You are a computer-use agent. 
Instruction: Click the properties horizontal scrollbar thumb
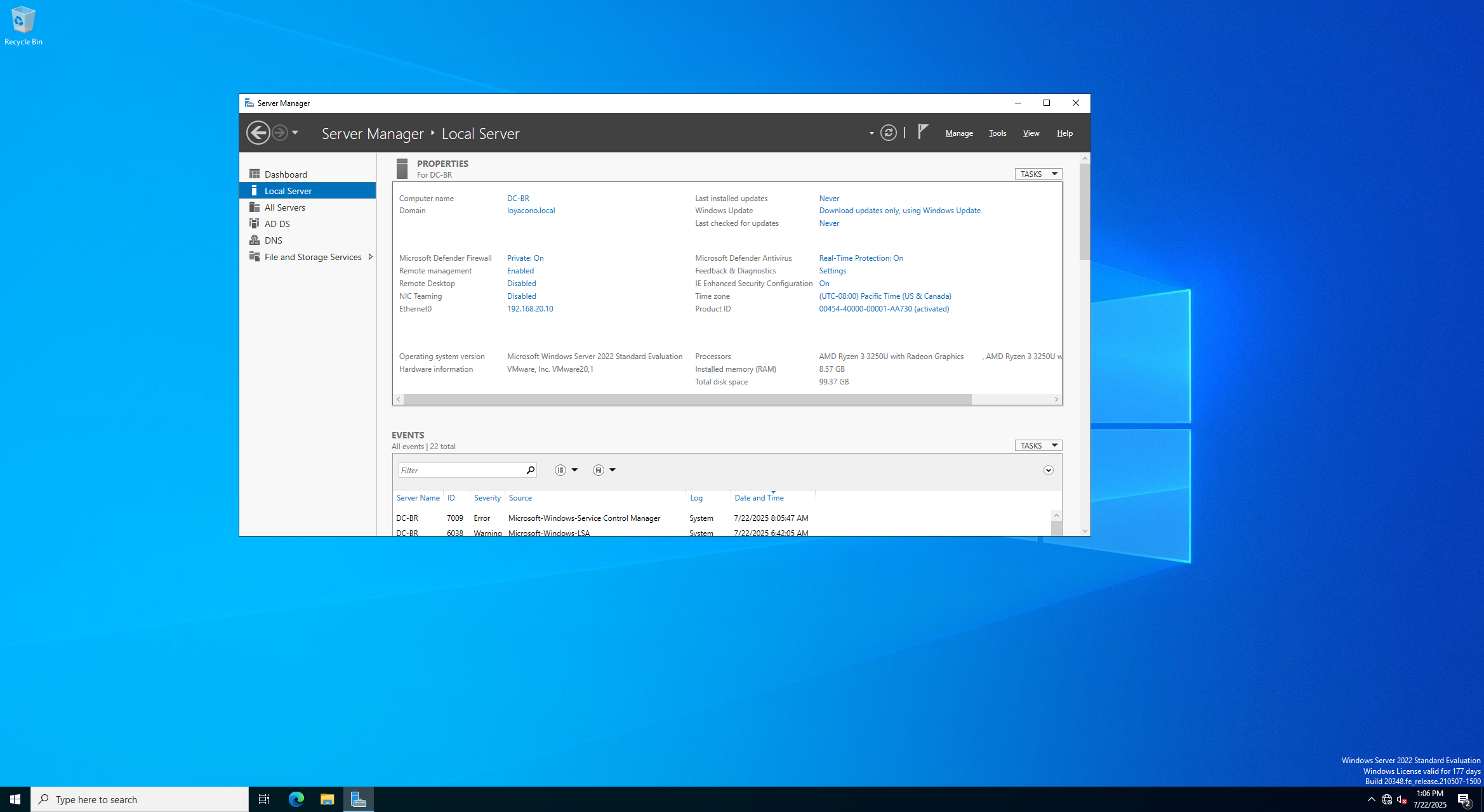687,399
